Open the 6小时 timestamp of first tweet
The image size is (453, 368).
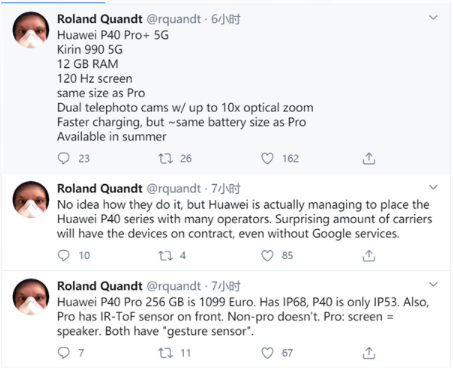click(x=226, y=19)
